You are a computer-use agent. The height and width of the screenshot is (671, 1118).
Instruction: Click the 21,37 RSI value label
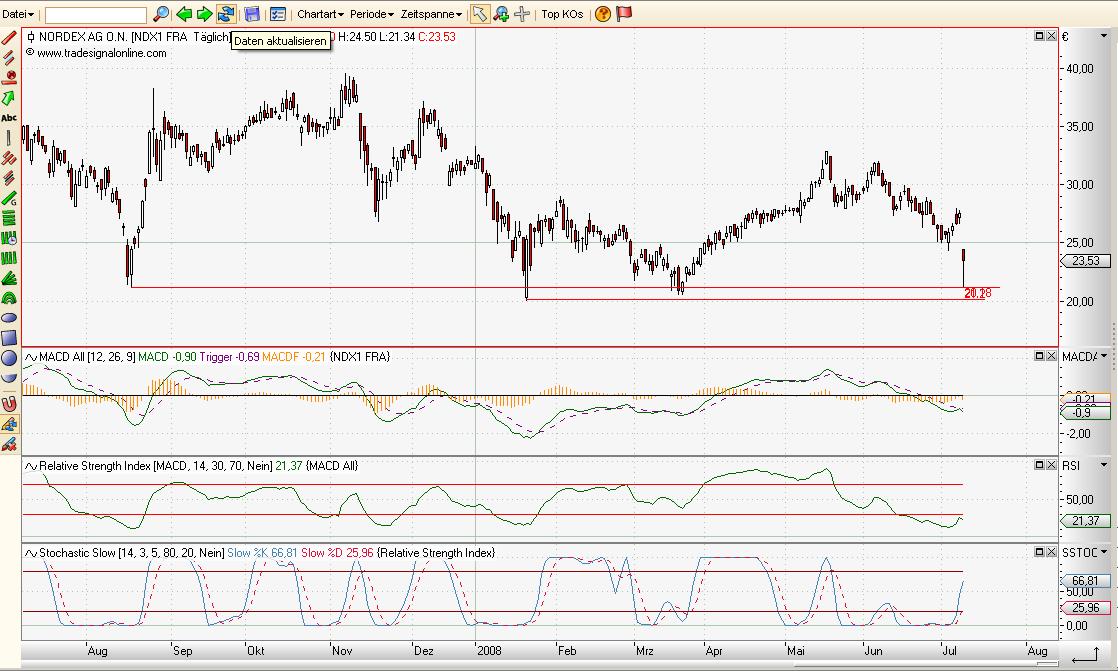point(1085,521)
